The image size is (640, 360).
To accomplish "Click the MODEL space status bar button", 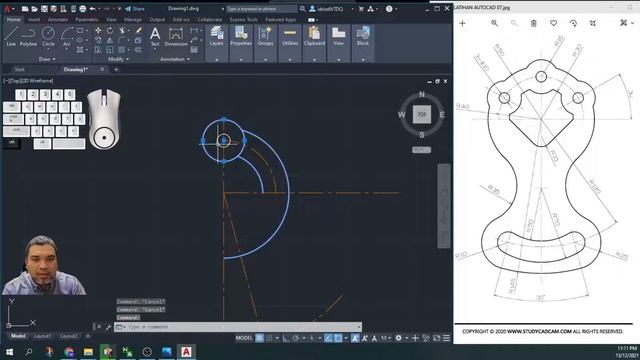I will pyautogui.click(x=244, y=338).
